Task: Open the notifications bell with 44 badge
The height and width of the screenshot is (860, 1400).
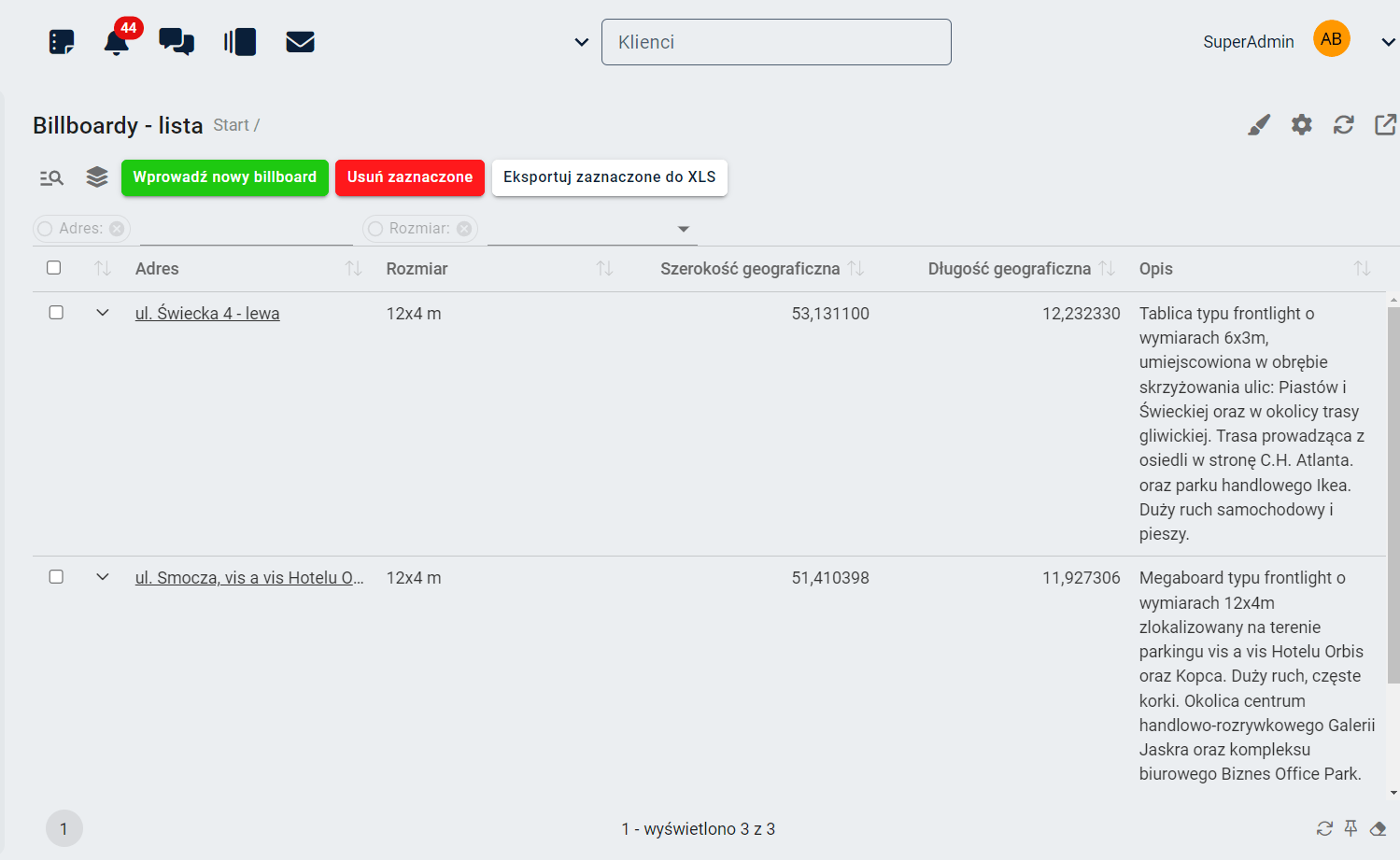Action: [117, 42]
